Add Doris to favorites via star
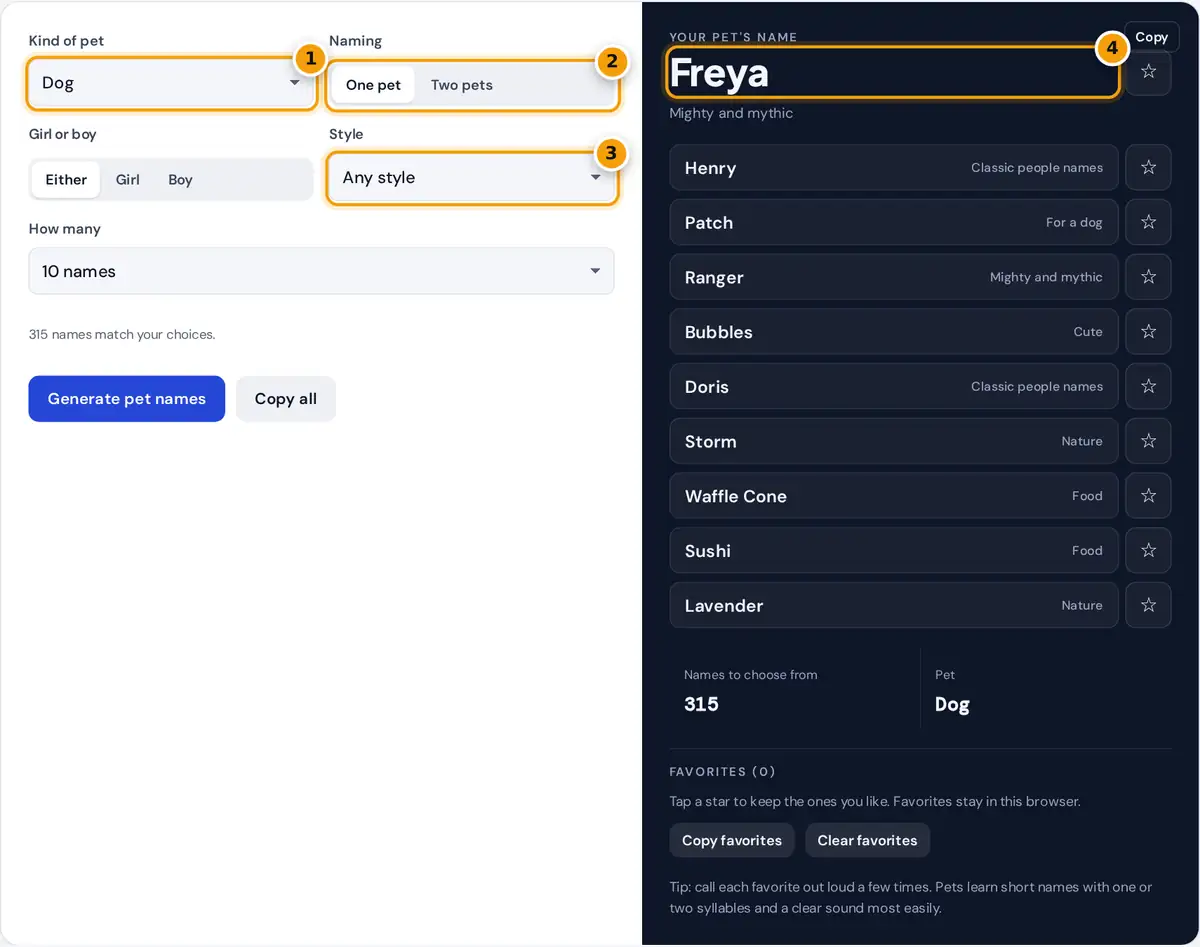 tap(1148, 386)
